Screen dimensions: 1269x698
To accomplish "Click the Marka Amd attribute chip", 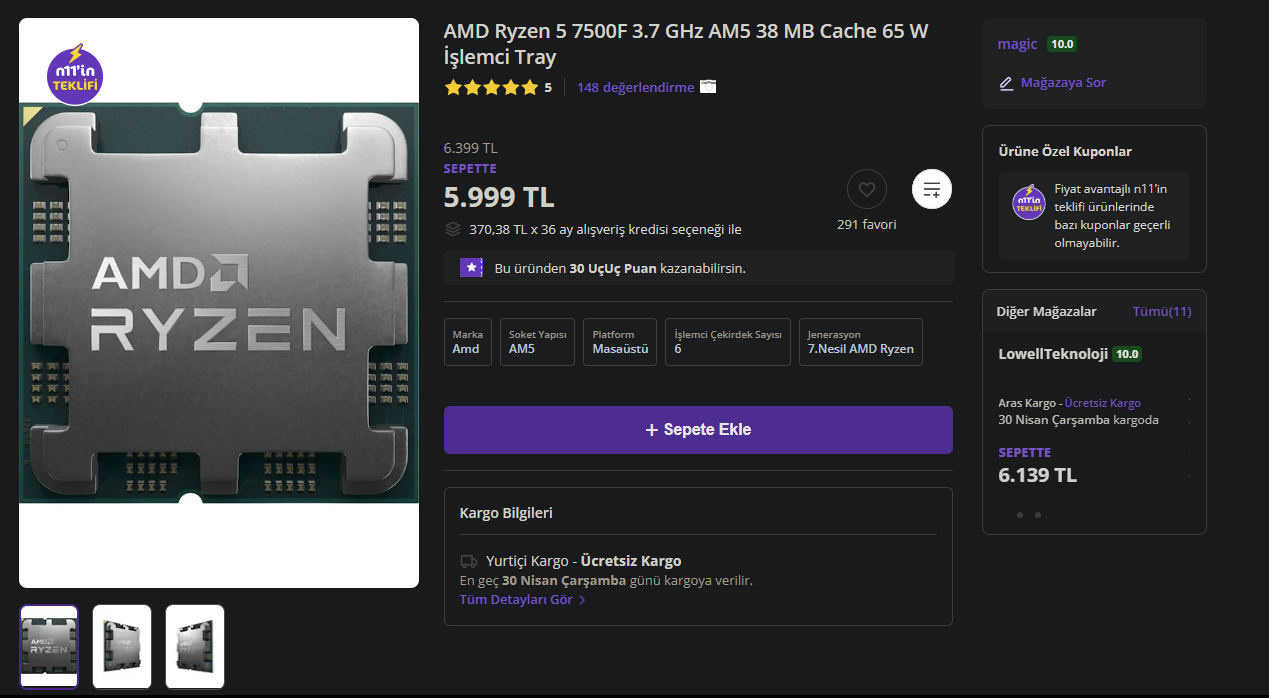I will pyautogui.click(x=467, y=342).
